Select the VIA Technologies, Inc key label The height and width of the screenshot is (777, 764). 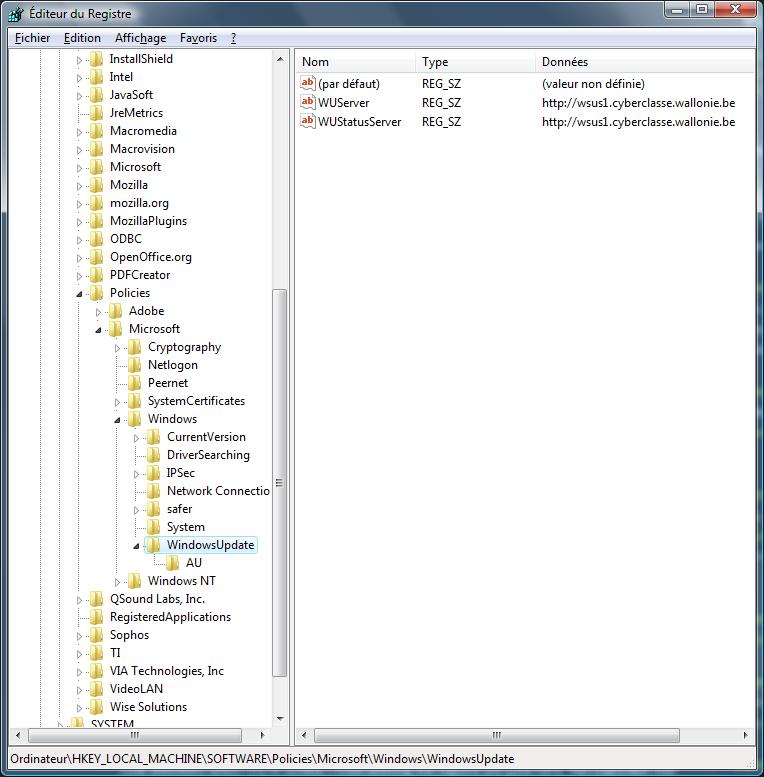[x=166, y=671]
